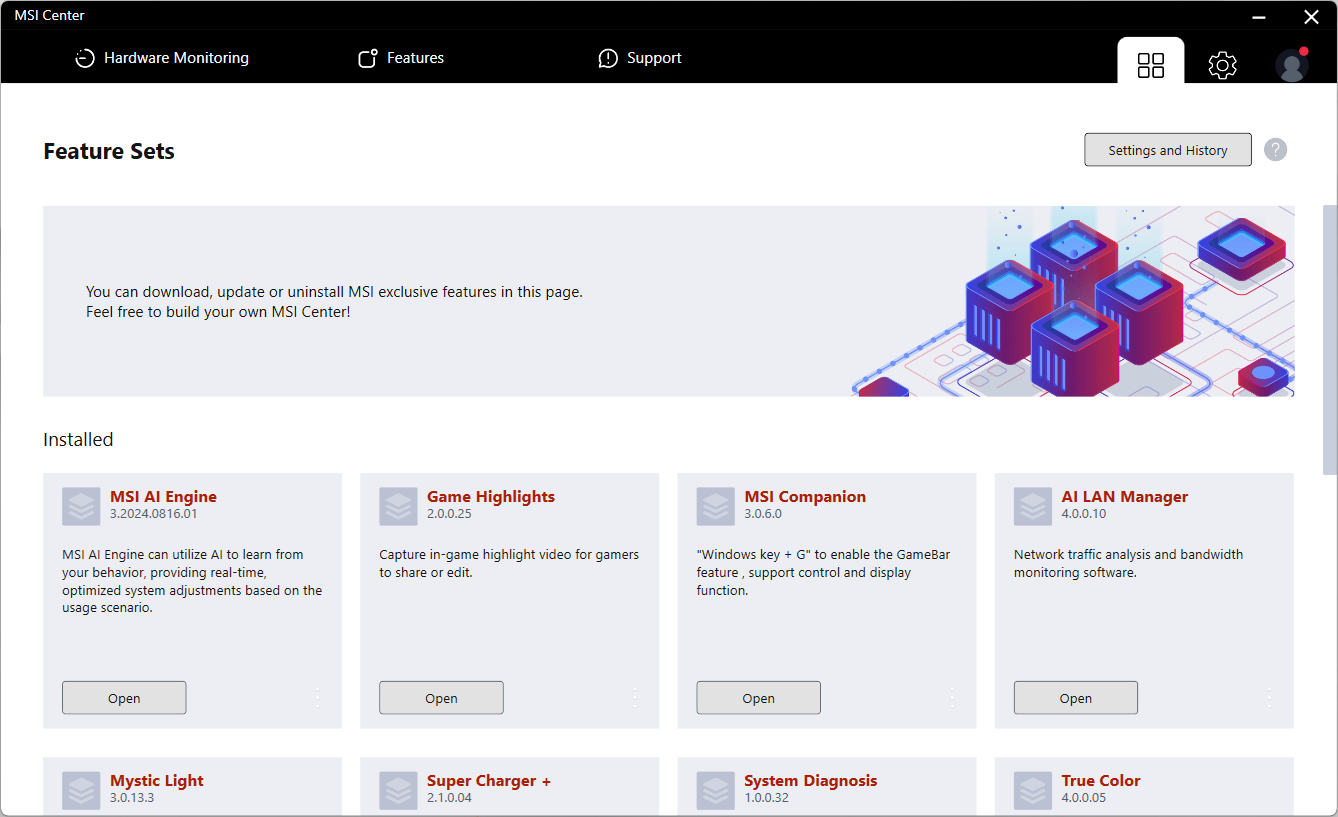This screenshot has width=1338, height=817.
Task: Open the settings gear icon
Action: pyautogui.click(x=1222, y=65)
